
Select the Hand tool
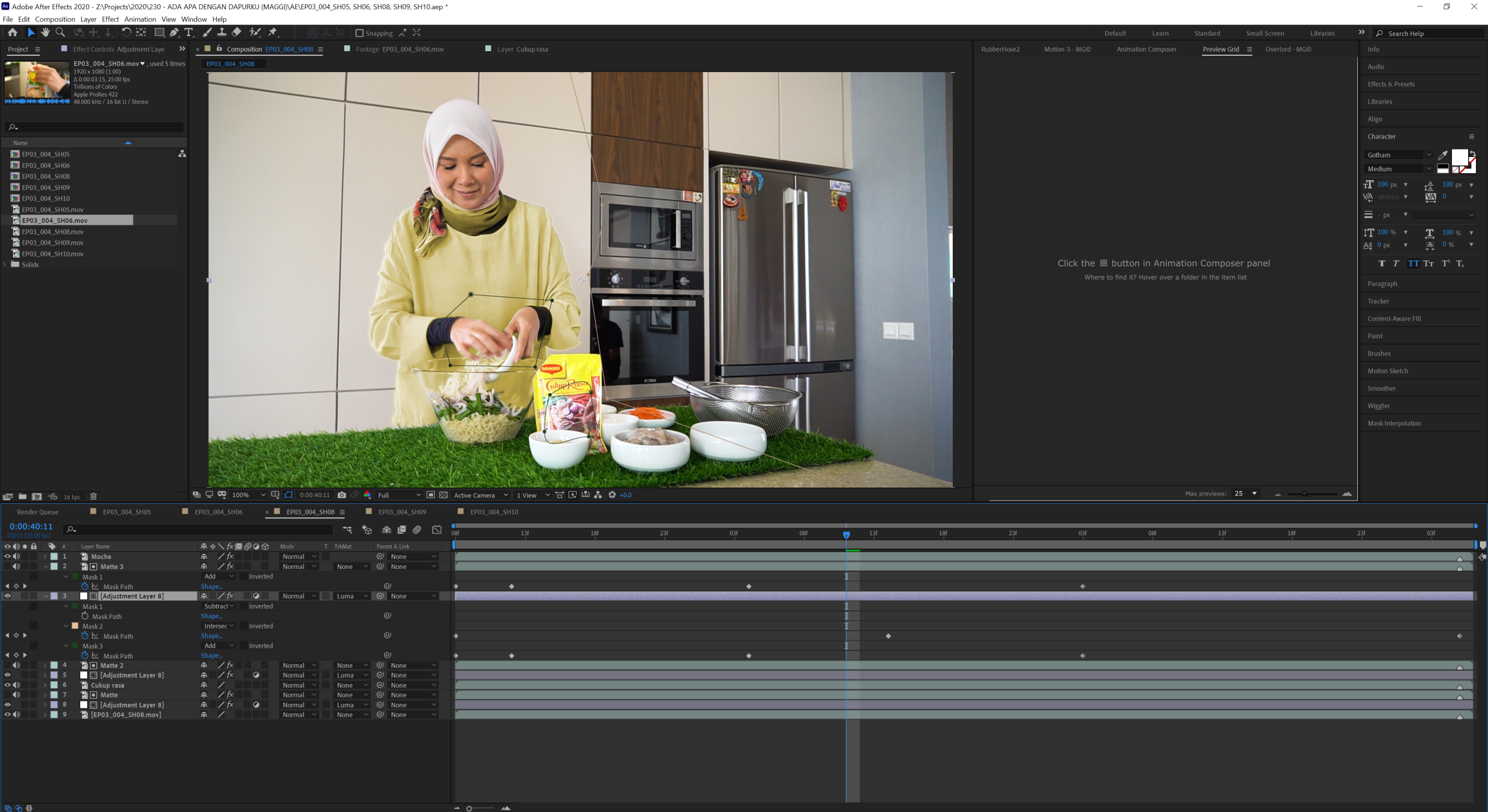[45, 33]
